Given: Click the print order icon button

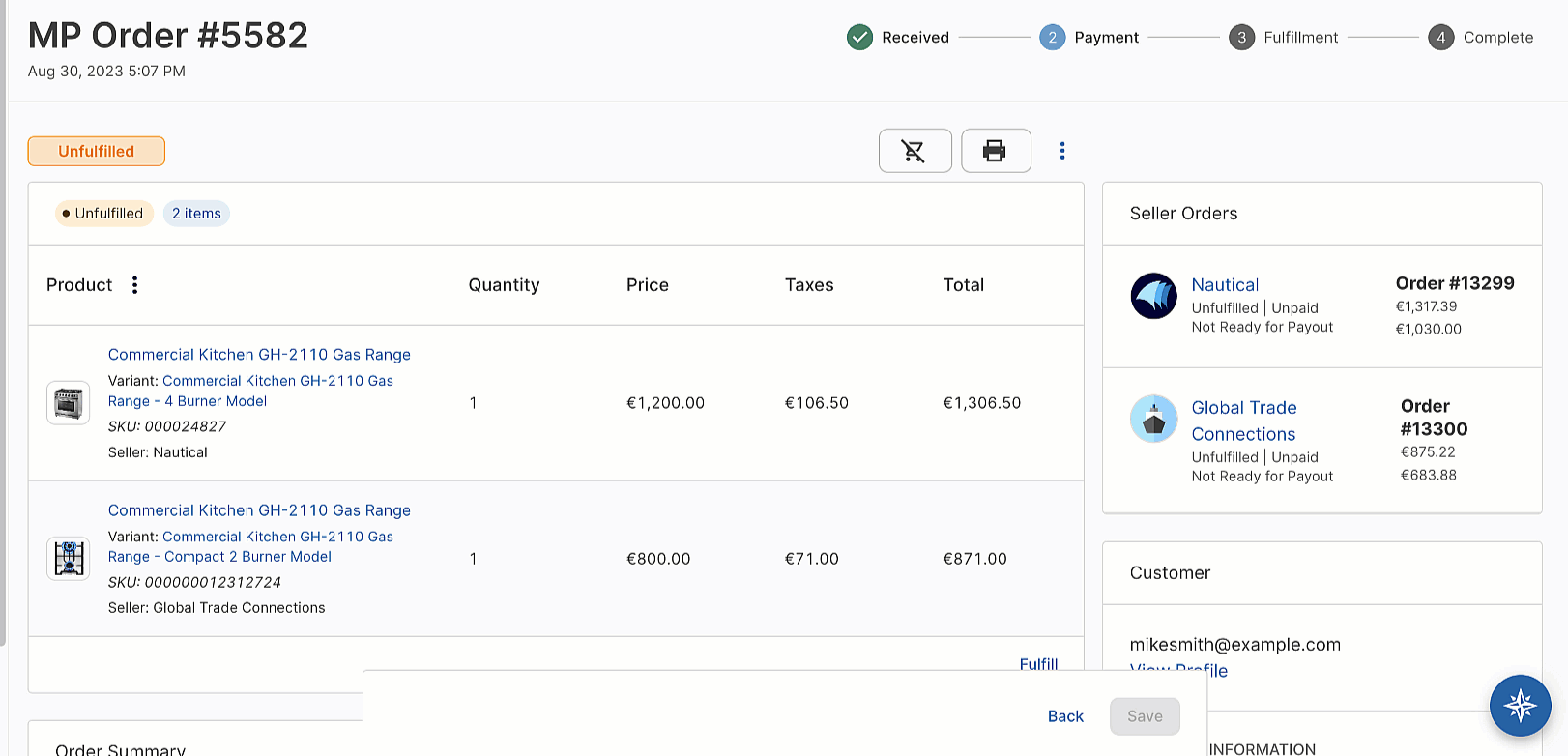Looking at the screenshot, I should click(995, 151).
